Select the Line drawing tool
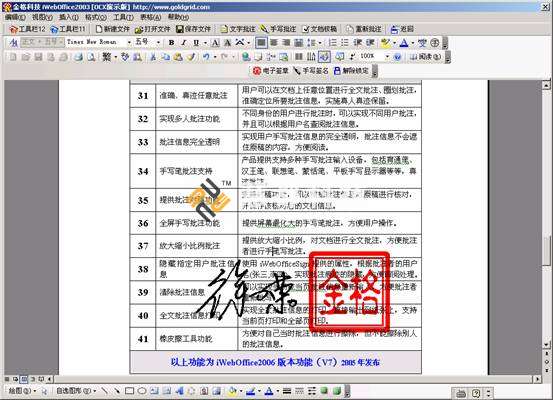This screenshot has height=400, width=553. 104,391
